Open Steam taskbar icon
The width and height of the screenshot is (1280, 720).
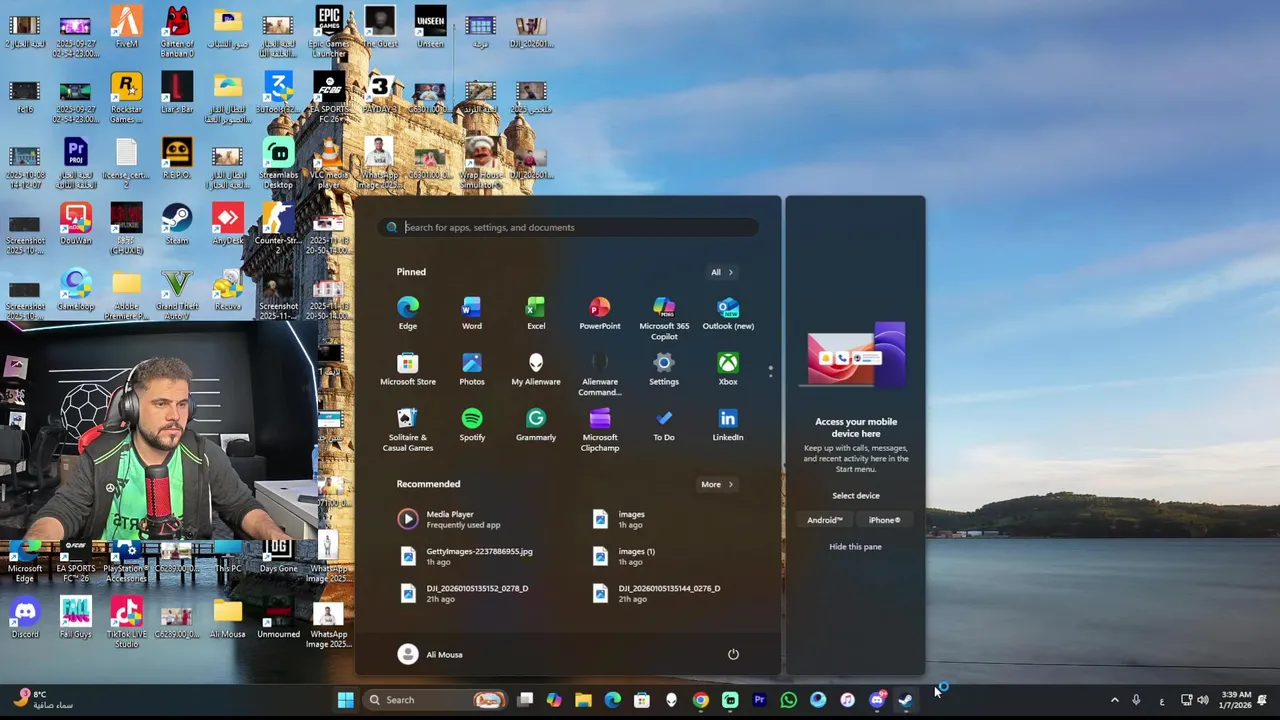906,700
